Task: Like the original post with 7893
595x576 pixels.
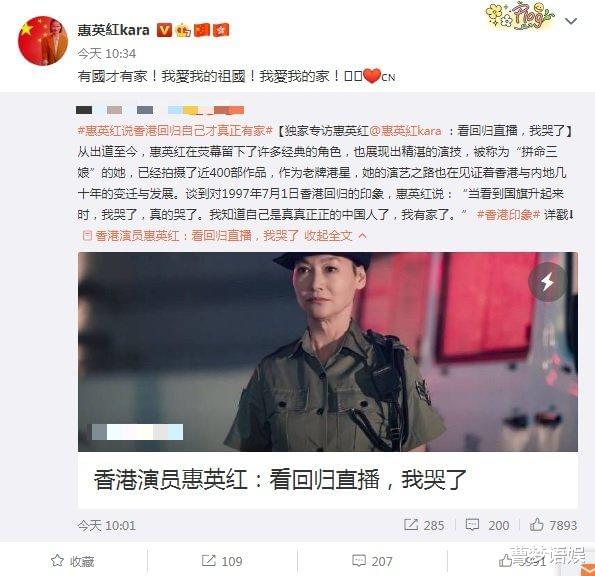Action: pyautogui.click(x=553, y=525)
